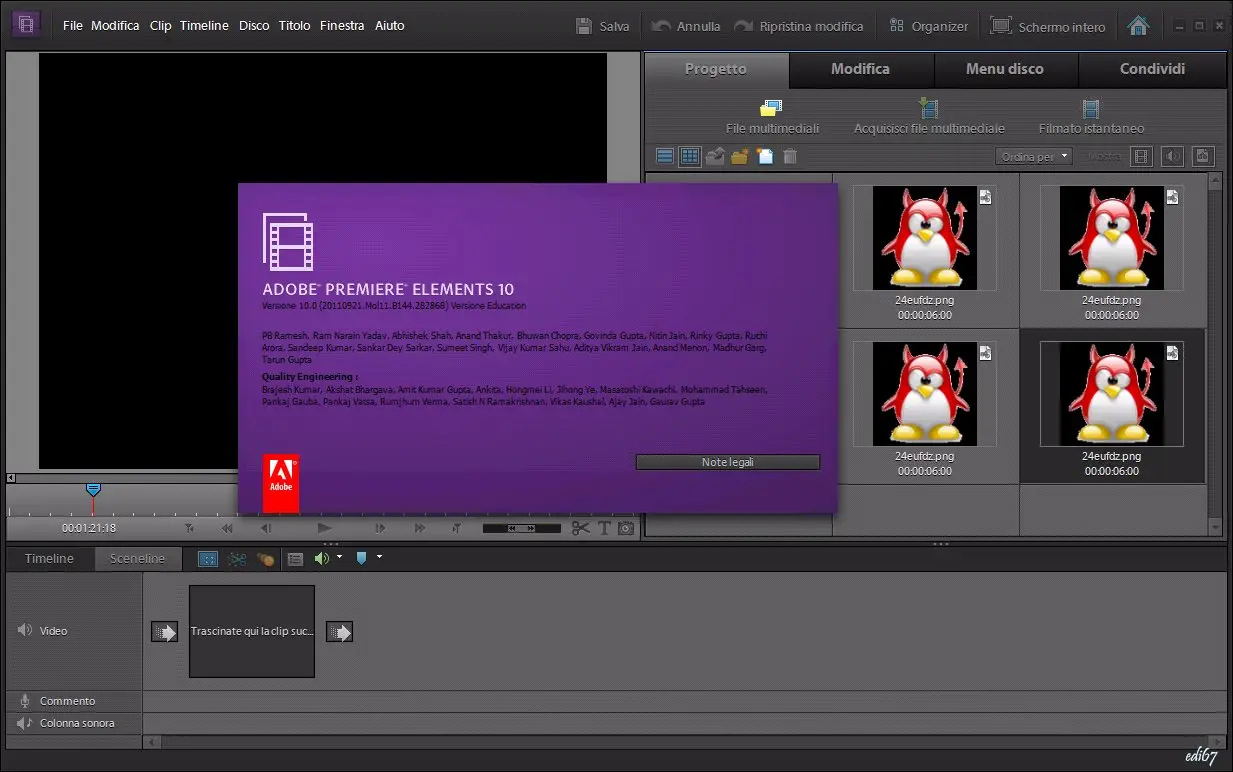This screenshot has height=772, width=1233.
Task: Open the Ordina per dropdown
Action: [x=1034, y=156]
